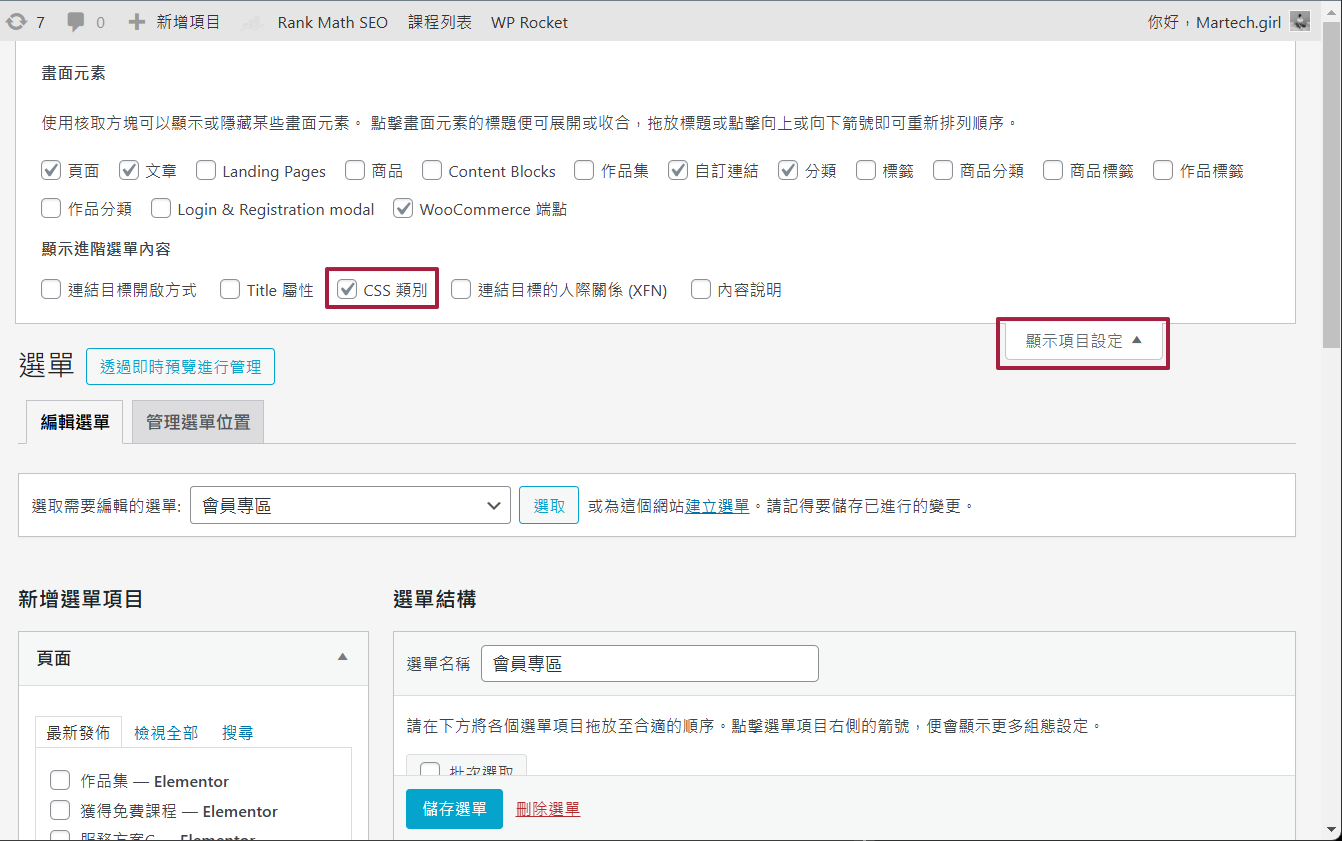Enable the Landing Pages checkbox

click(x=206, y=171)
